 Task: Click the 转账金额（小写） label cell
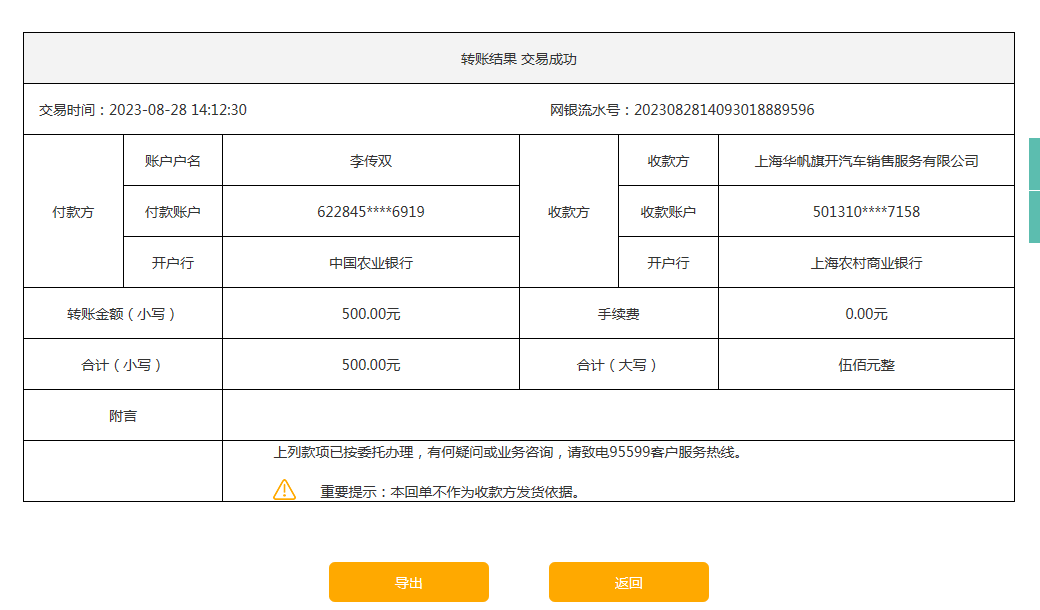coord(122,314)
